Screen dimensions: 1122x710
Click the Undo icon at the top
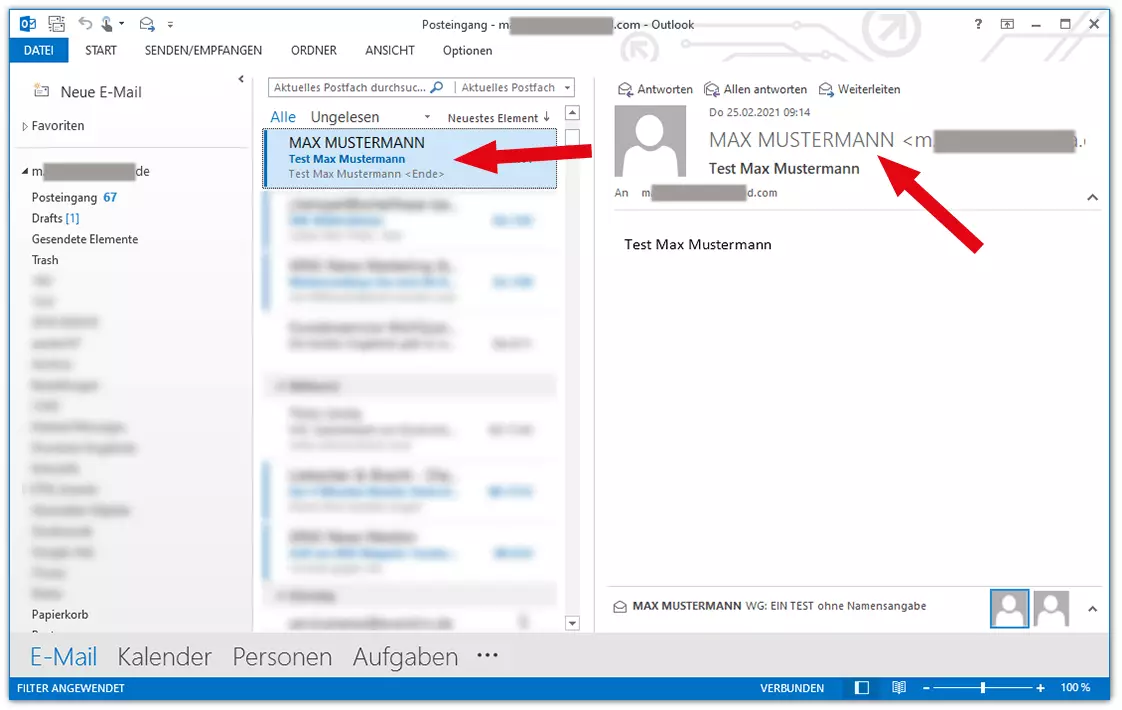[x=86, y=23]
